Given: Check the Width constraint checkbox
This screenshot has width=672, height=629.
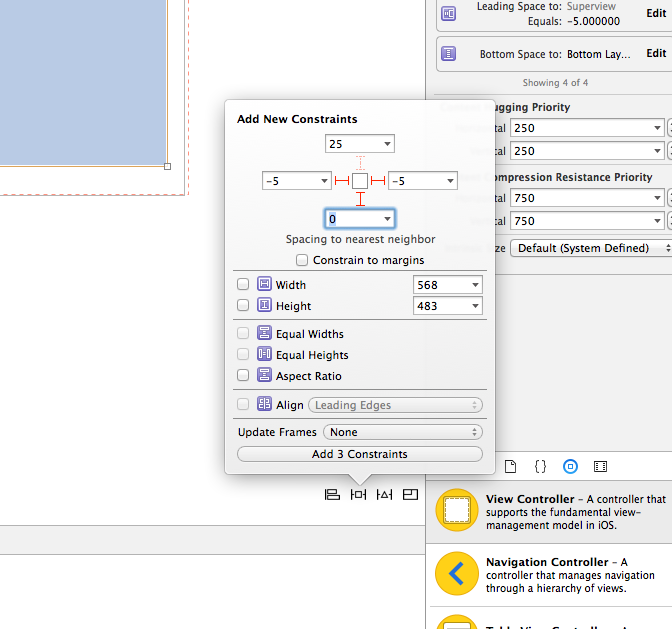Looking at the screenshot, I should point(243,284).
